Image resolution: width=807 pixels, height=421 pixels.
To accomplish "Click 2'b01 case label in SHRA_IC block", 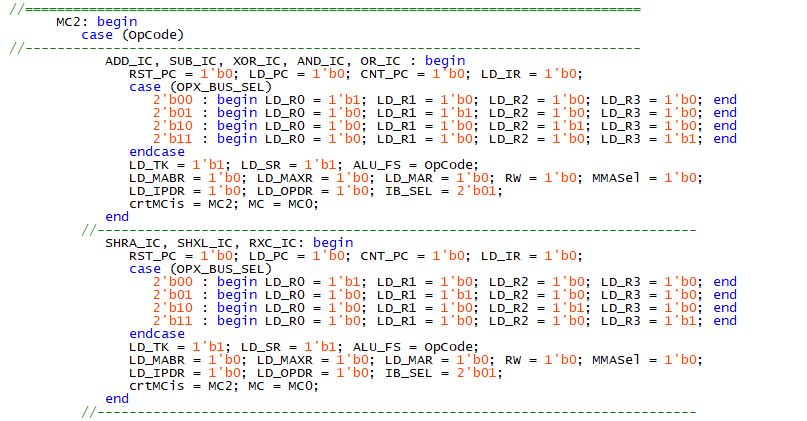I will [x=173, y=295].
